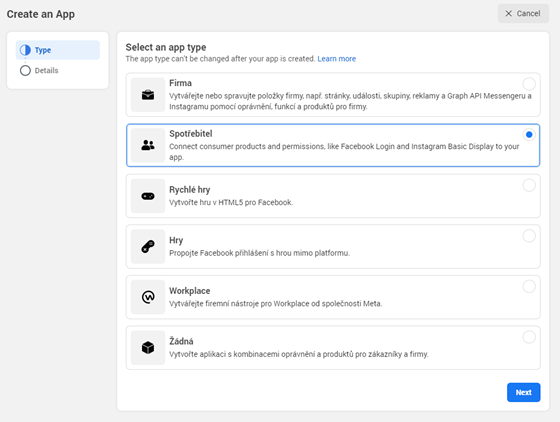Choose the Workplace radio button

click(529, 286)
